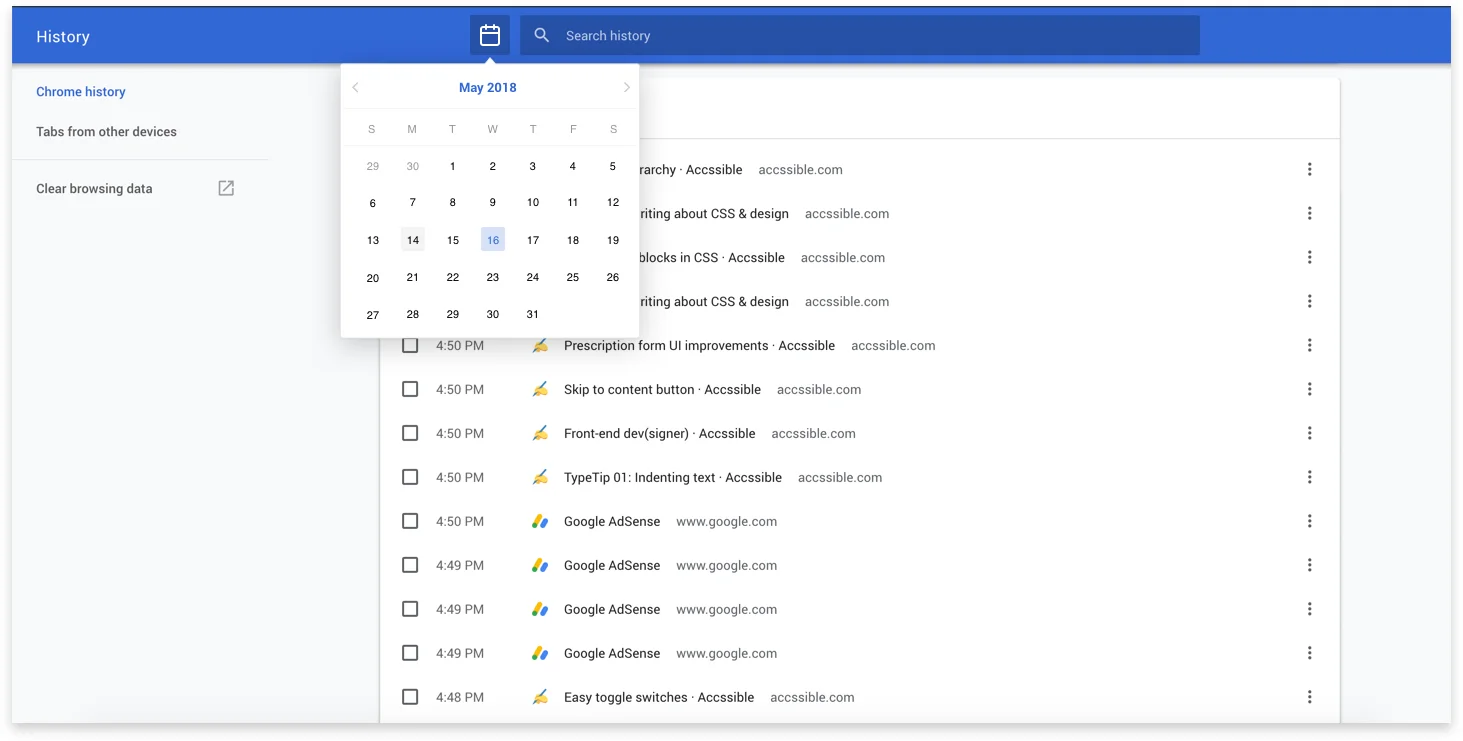Click the calendar icon in the blue header
Image resolution: width=1463 pixels, height=741 pixels.
click(x=489, y=34)
